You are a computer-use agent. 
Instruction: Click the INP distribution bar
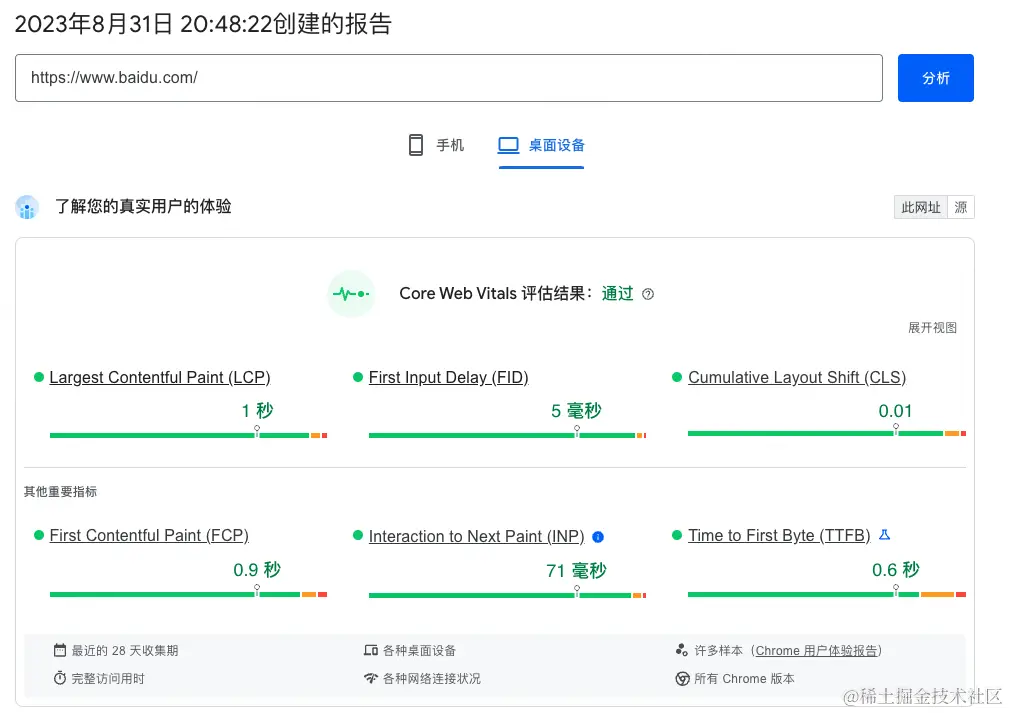(507, 595)
